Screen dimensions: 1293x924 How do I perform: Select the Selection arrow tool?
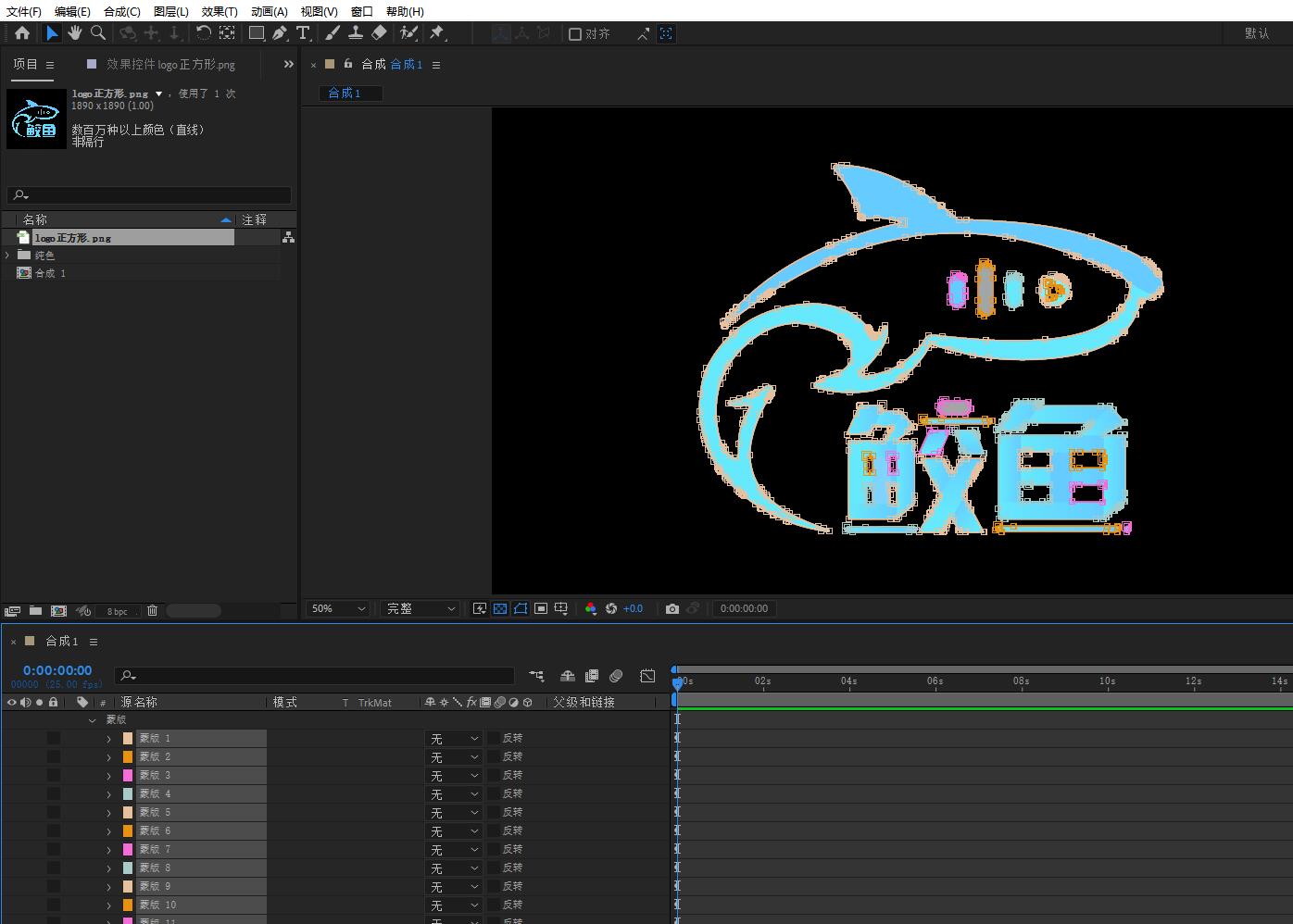[x=52, y=33]
